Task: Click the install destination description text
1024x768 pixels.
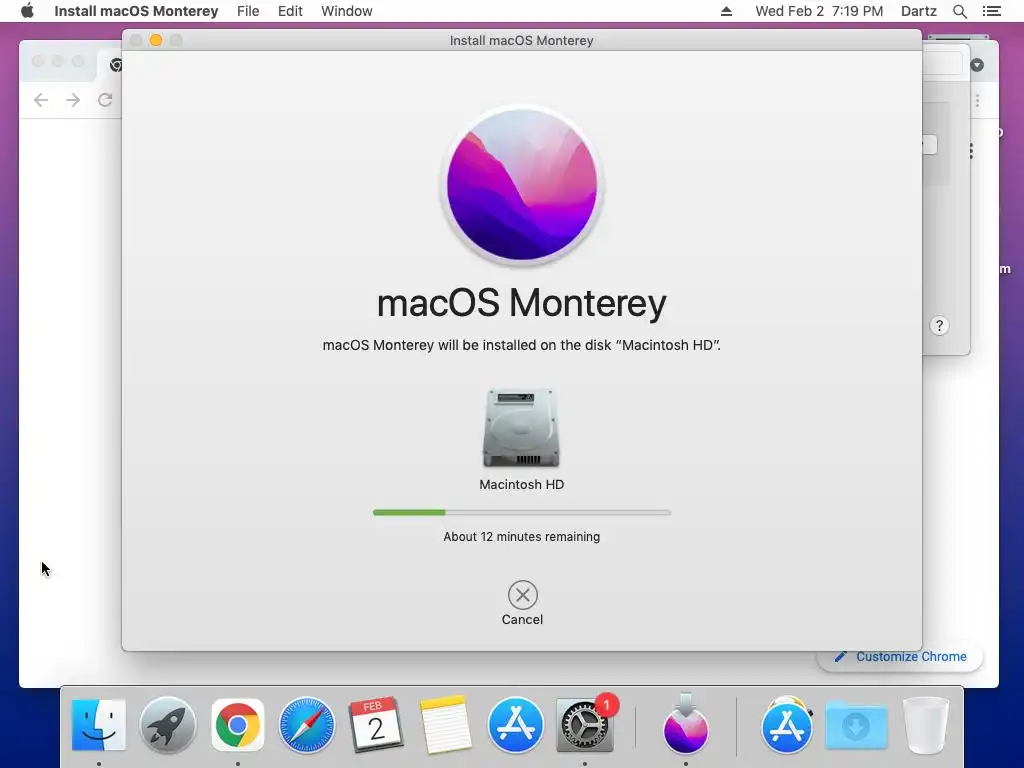Action: pyautogui.click(x=522, y=345)
